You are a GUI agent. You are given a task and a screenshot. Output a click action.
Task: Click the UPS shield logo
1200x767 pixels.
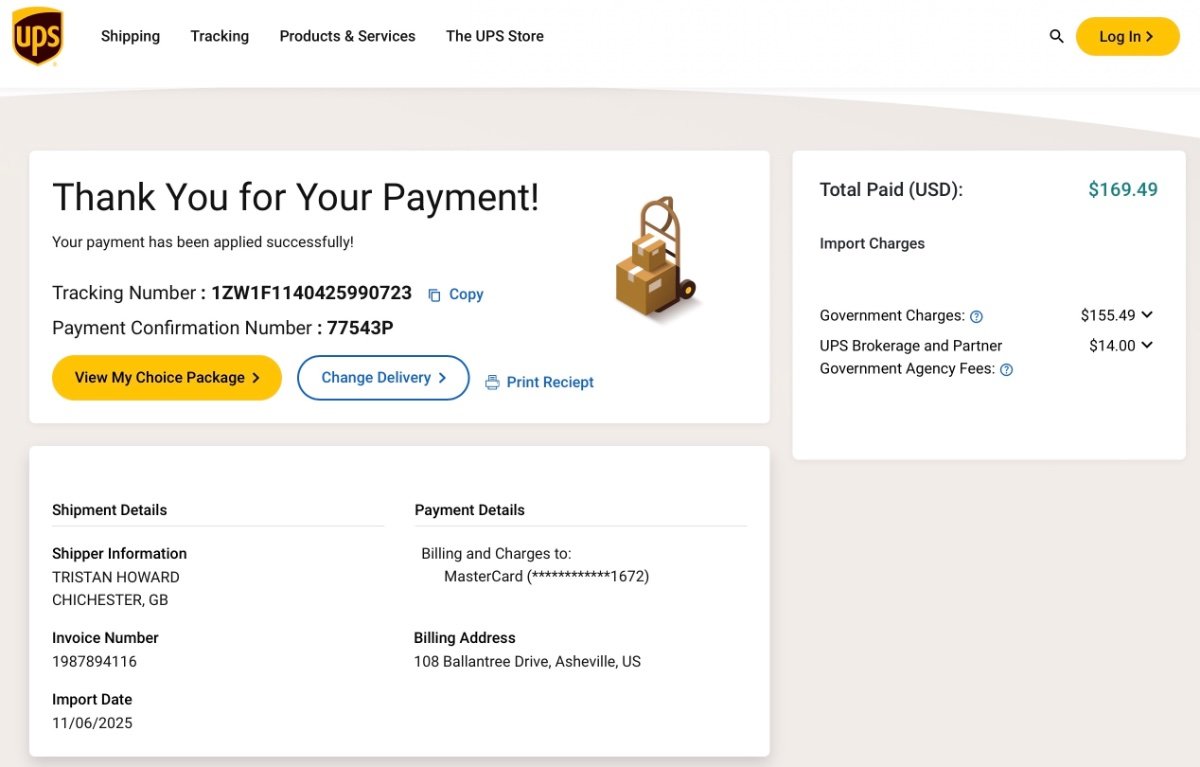(x=37, y=36)
